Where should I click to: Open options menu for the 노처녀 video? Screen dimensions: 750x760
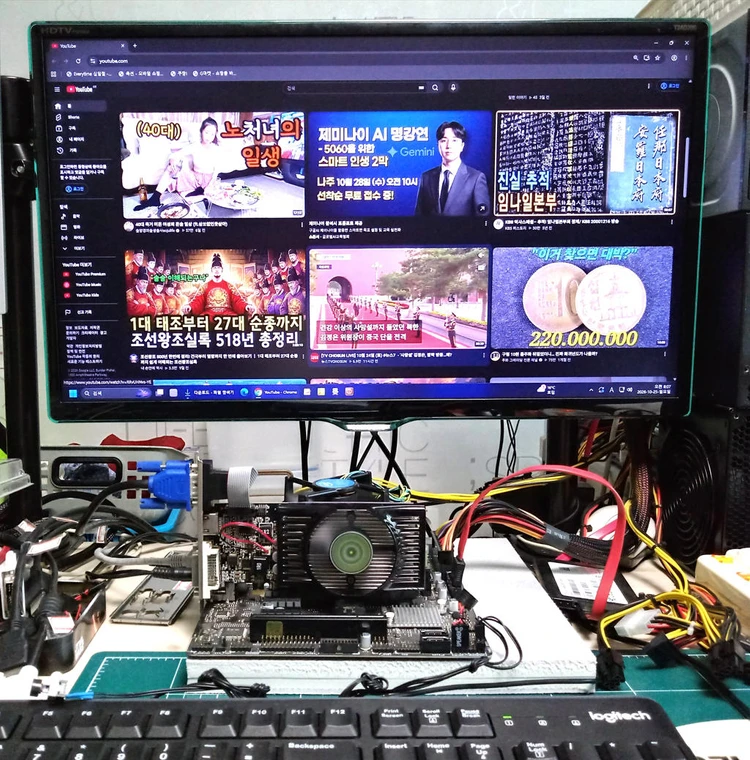click(303, 226)
